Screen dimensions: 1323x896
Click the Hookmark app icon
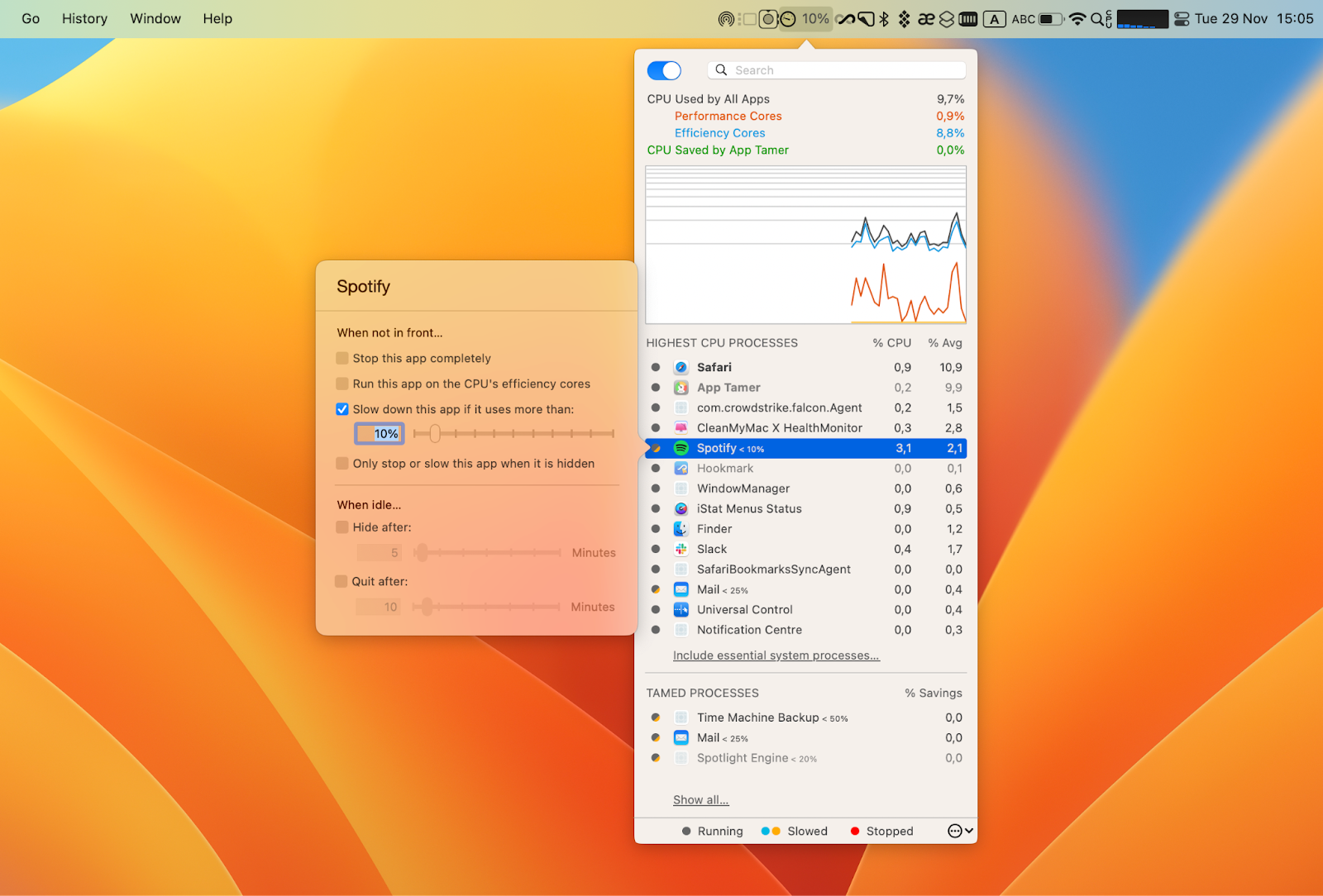pyautogui.click(x=681, y=469)
